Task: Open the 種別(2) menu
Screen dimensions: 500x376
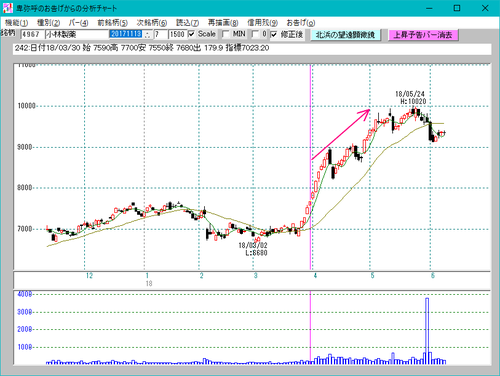Action: click(x=49, y=23)
